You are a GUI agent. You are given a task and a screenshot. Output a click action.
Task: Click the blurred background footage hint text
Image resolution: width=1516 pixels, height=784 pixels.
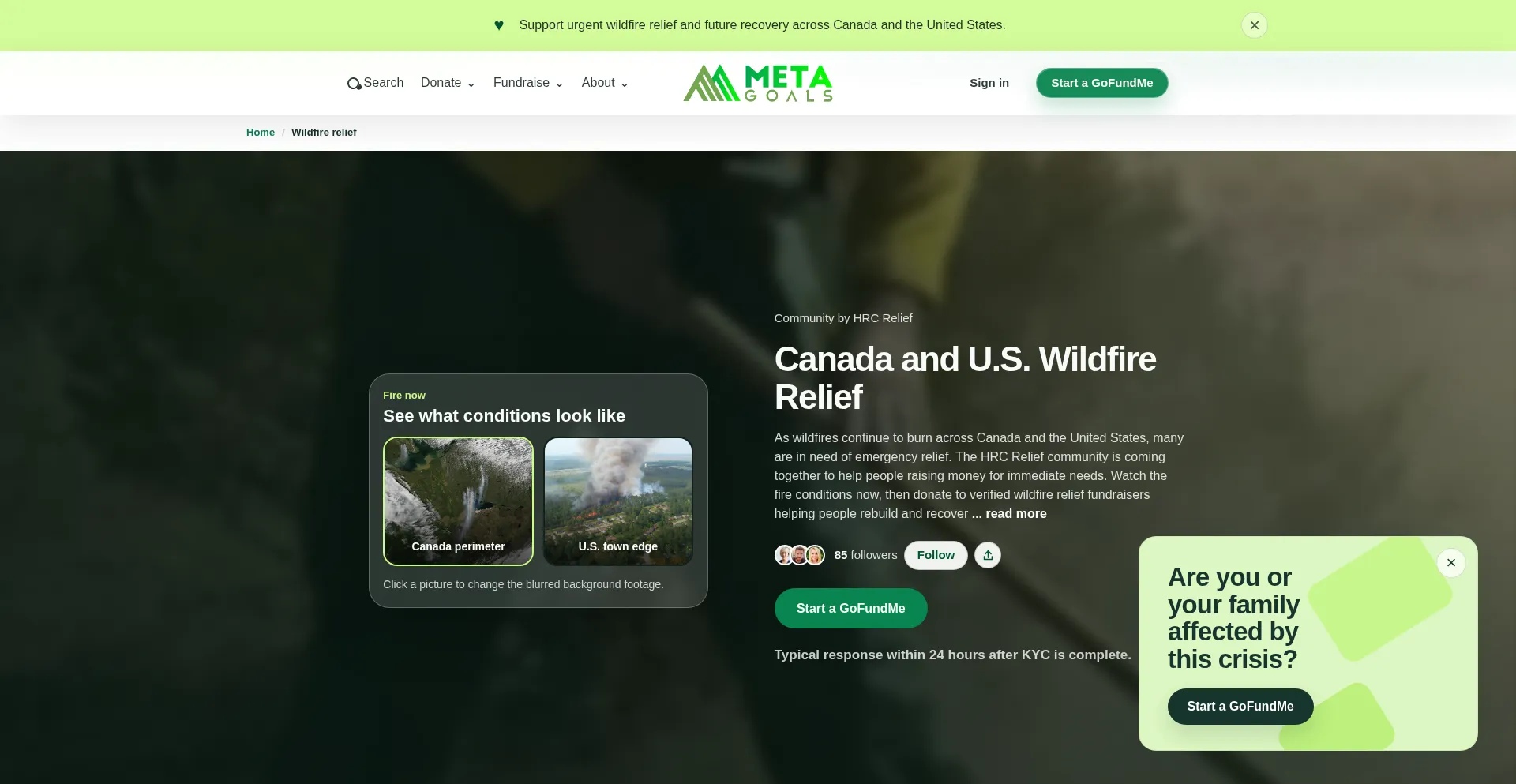coord(523,584)
